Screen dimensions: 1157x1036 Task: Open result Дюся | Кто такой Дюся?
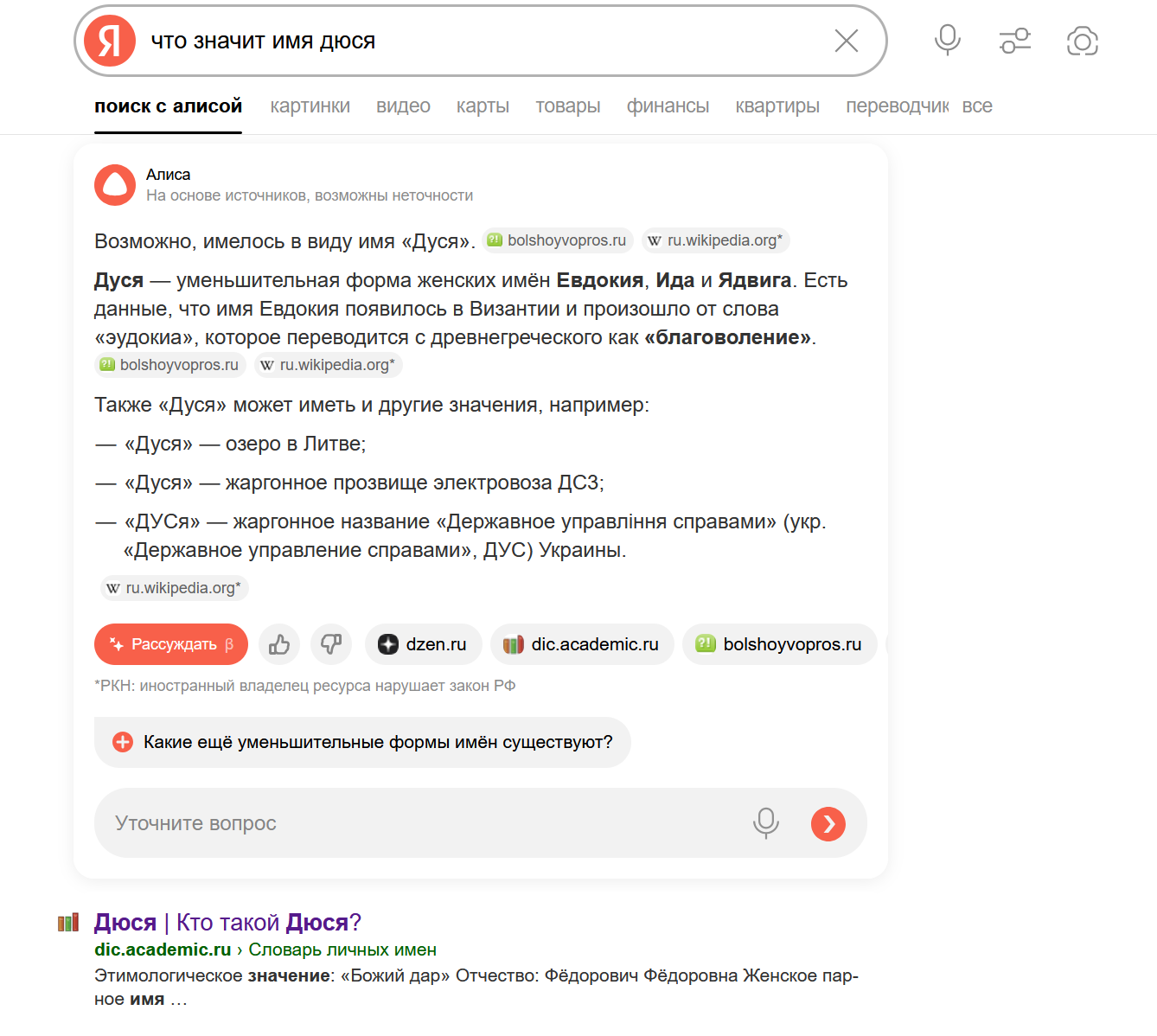pos(227,923)
